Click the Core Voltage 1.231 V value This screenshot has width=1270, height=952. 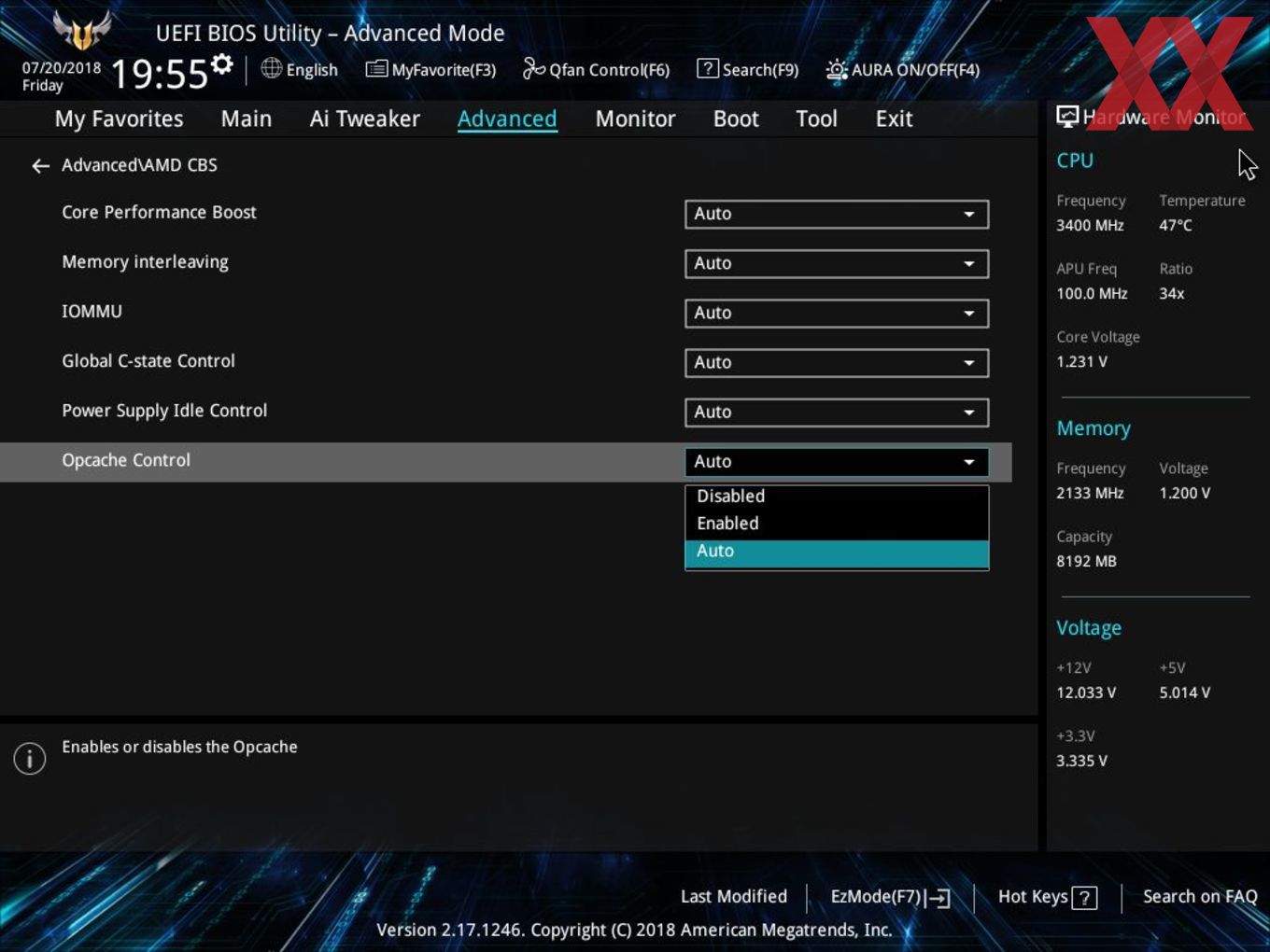tap(1081, 361)
